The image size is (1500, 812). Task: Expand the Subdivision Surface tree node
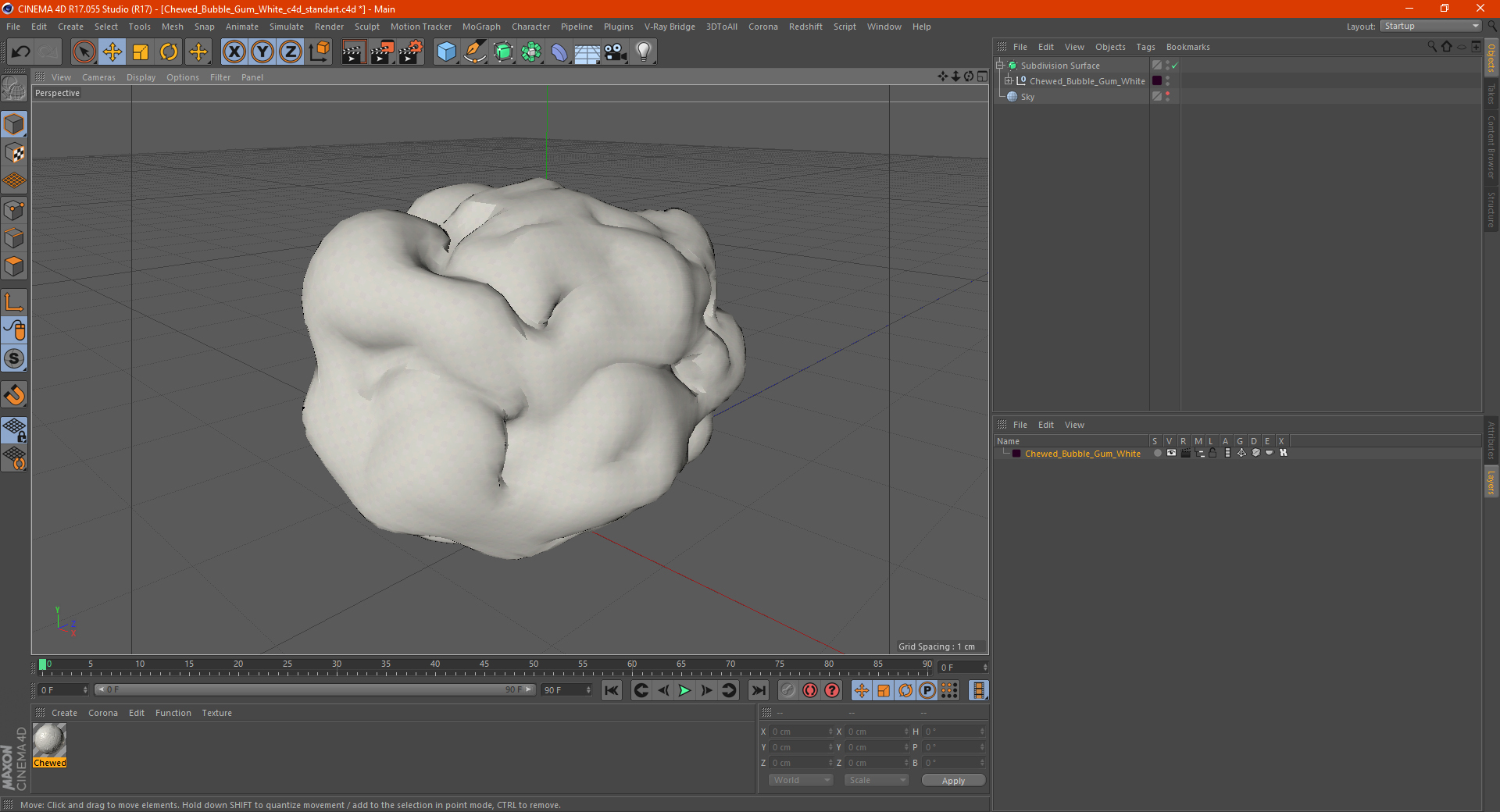1000,66
